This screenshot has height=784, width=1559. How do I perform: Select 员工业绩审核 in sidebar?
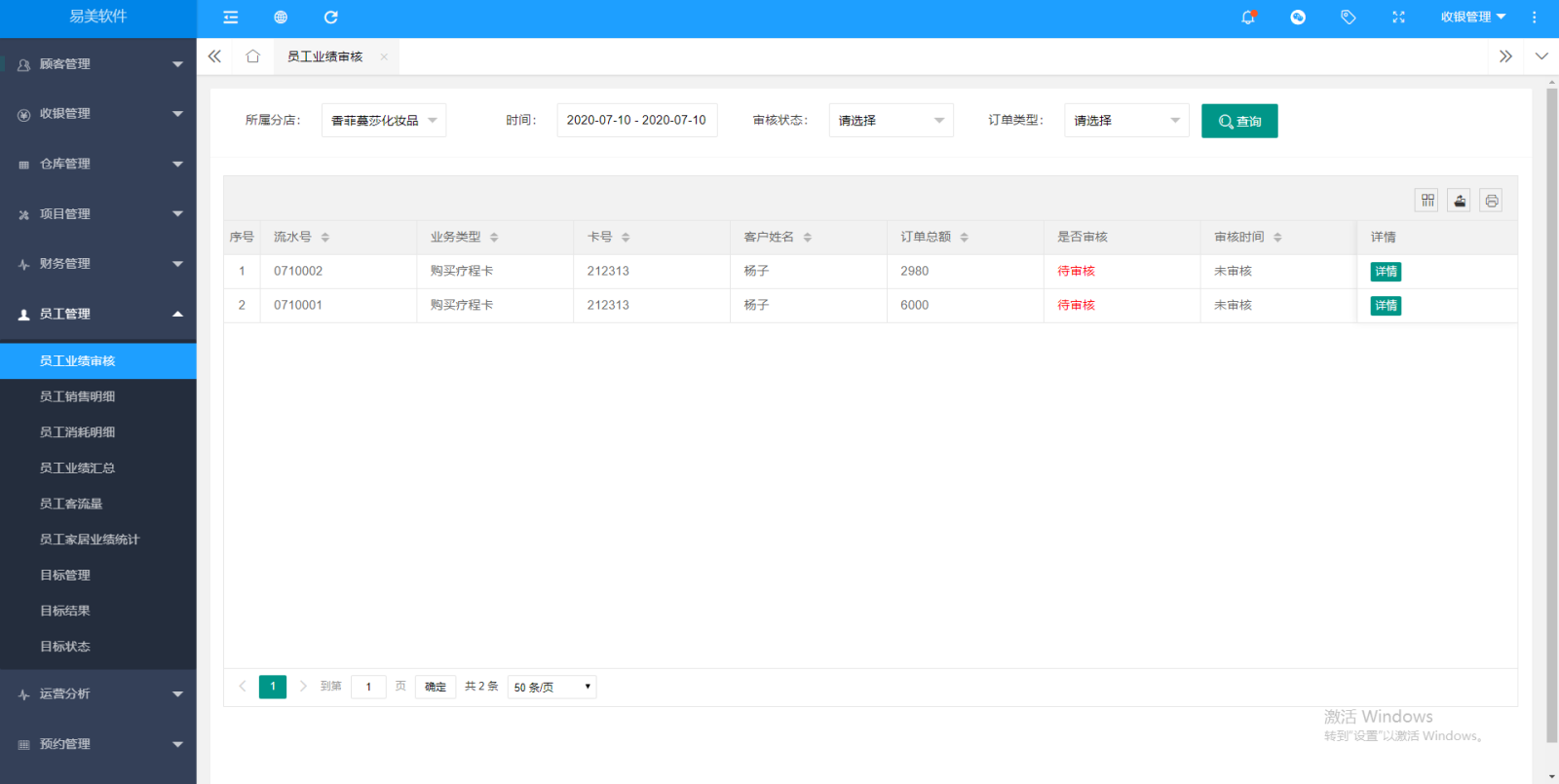(98, 361)
